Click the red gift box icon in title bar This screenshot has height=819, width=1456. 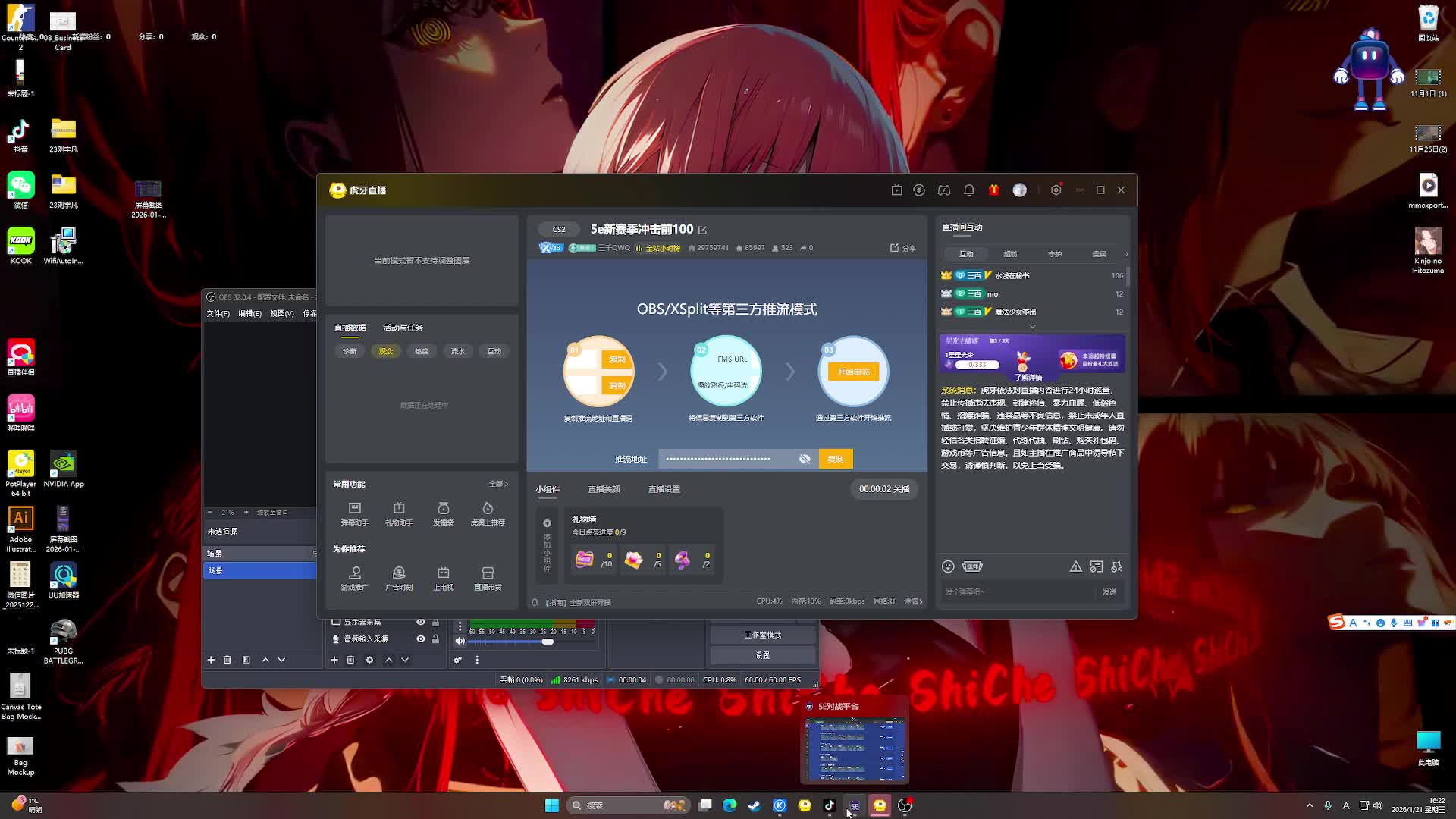993,190
